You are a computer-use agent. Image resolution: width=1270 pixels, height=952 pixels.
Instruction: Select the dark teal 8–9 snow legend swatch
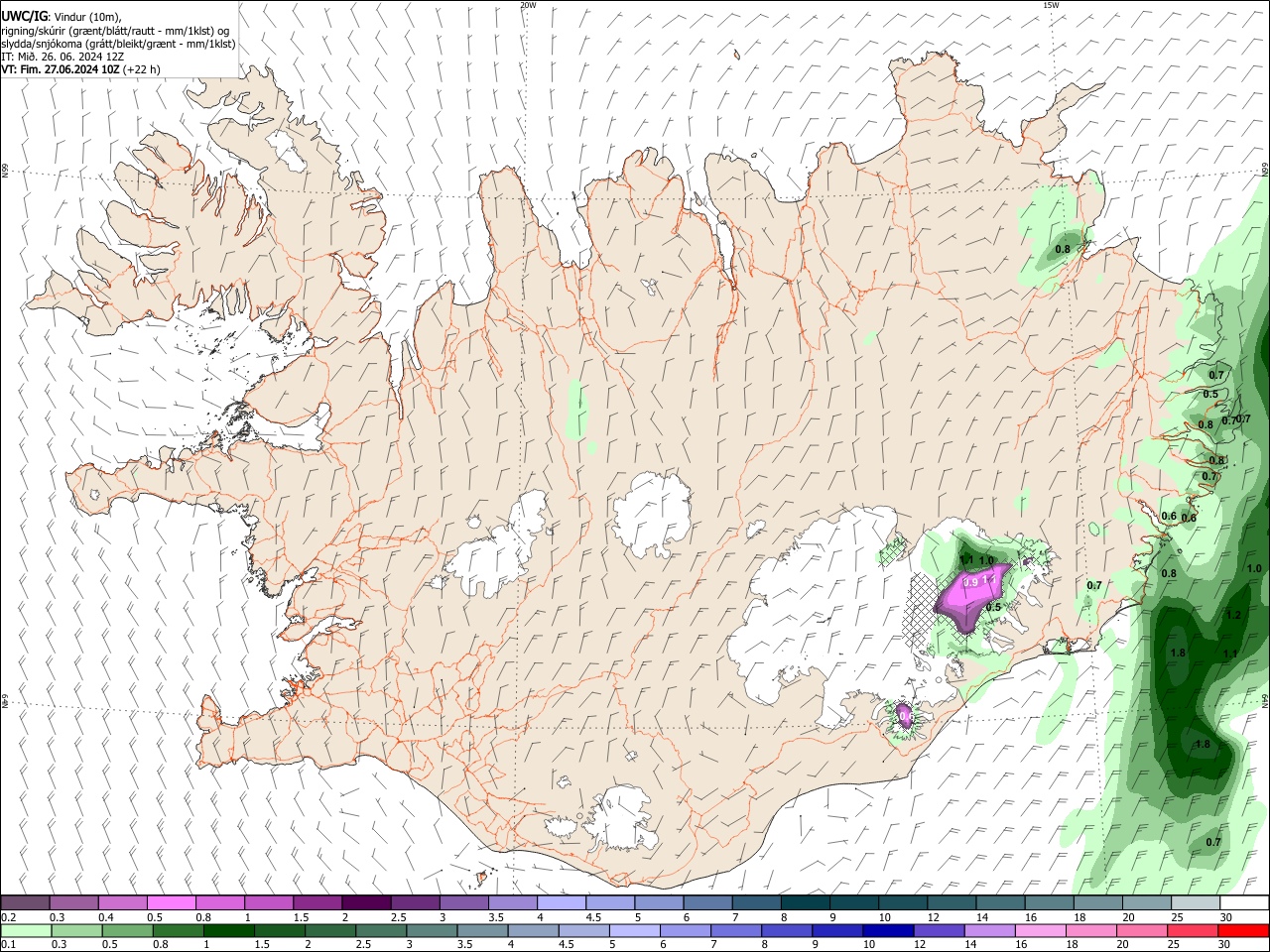[804, 902]
